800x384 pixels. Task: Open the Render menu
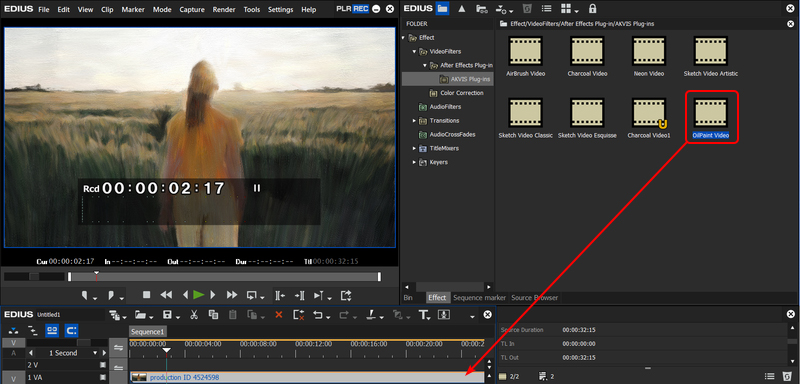pos(224,9)
